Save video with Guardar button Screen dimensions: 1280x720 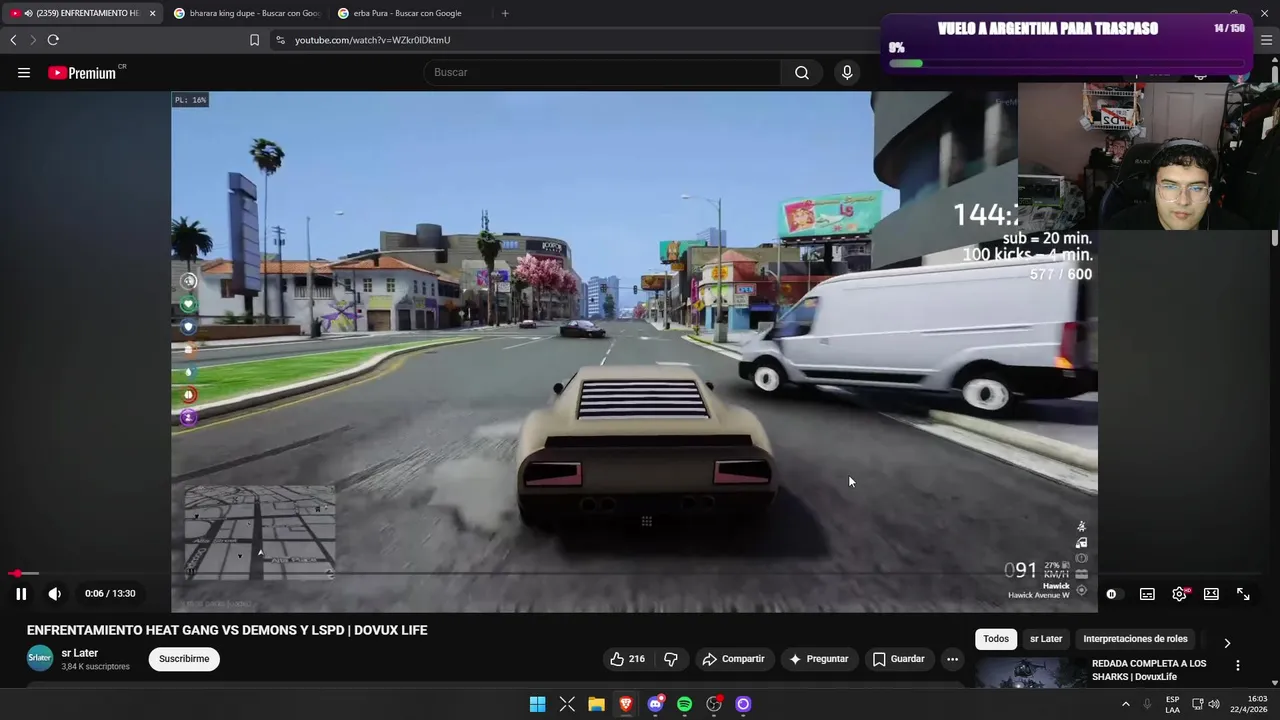[898, 659]
